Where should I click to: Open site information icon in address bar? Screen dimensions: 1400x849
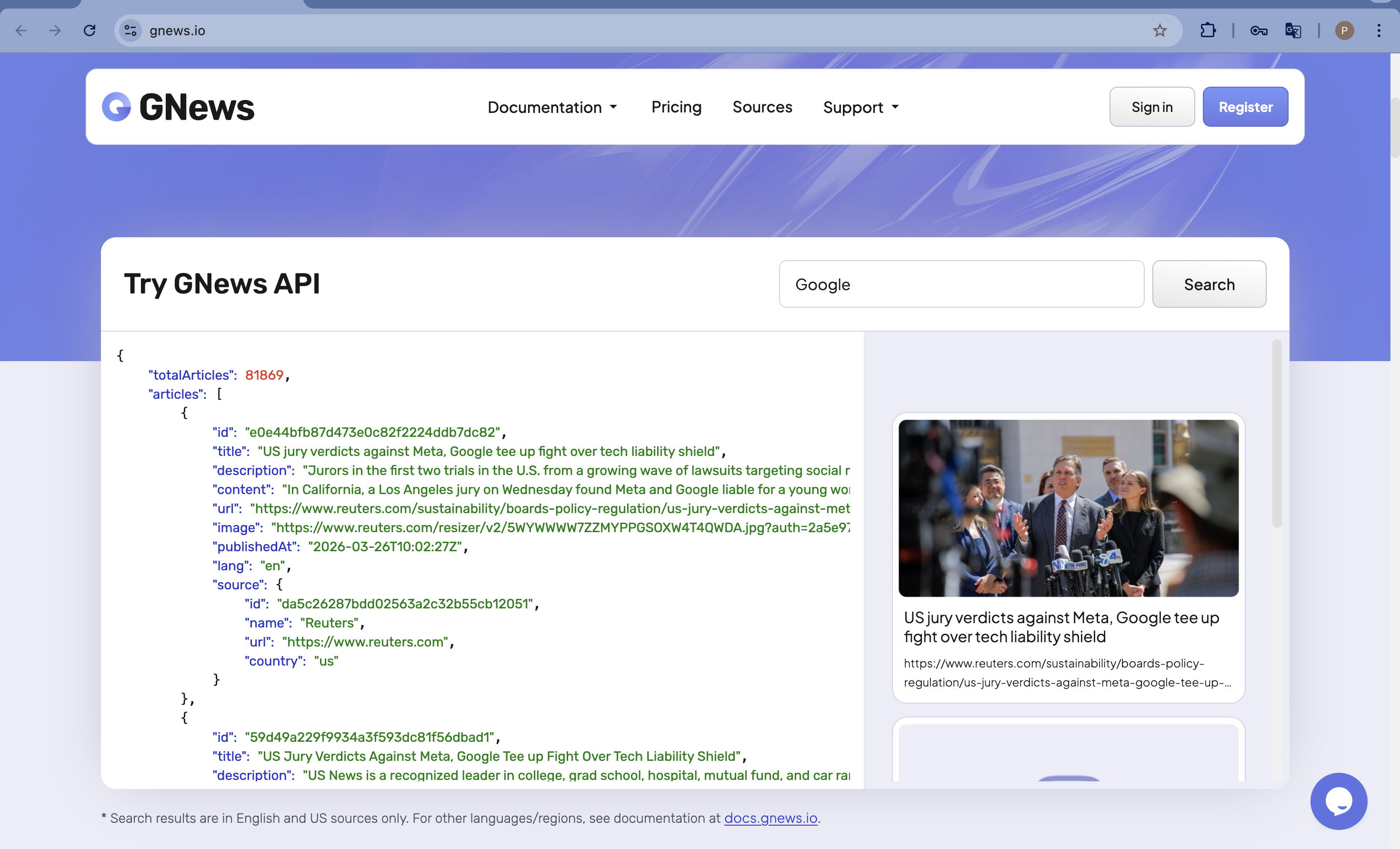tap(130, 30)
